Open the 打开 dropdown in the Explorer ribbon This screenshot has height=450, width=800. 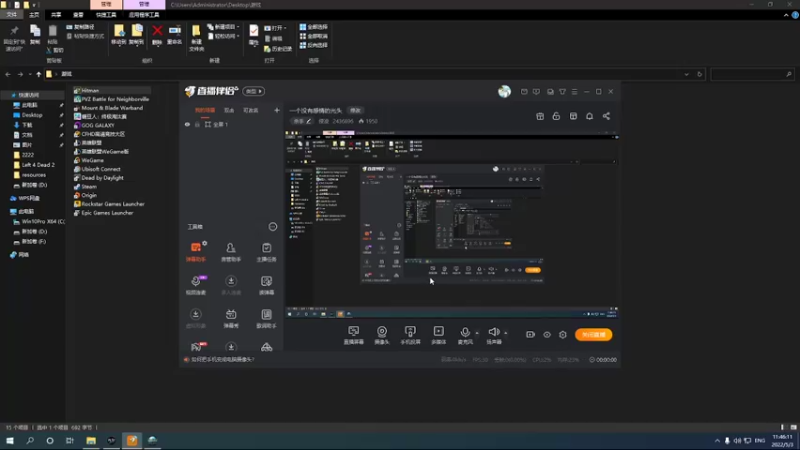point(276,28)
